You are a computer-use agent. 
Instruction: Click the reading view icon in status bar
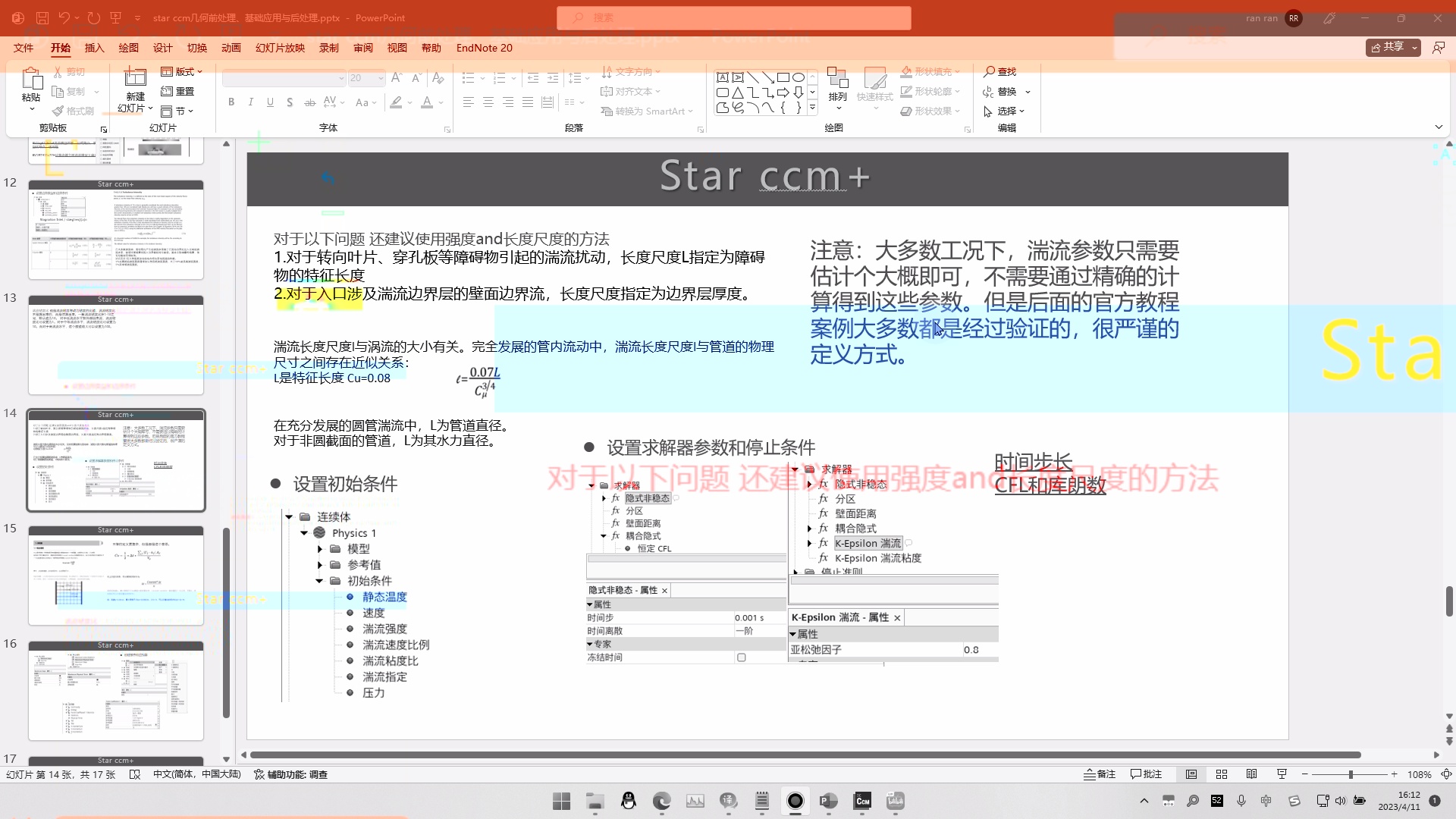[1252, 774]
